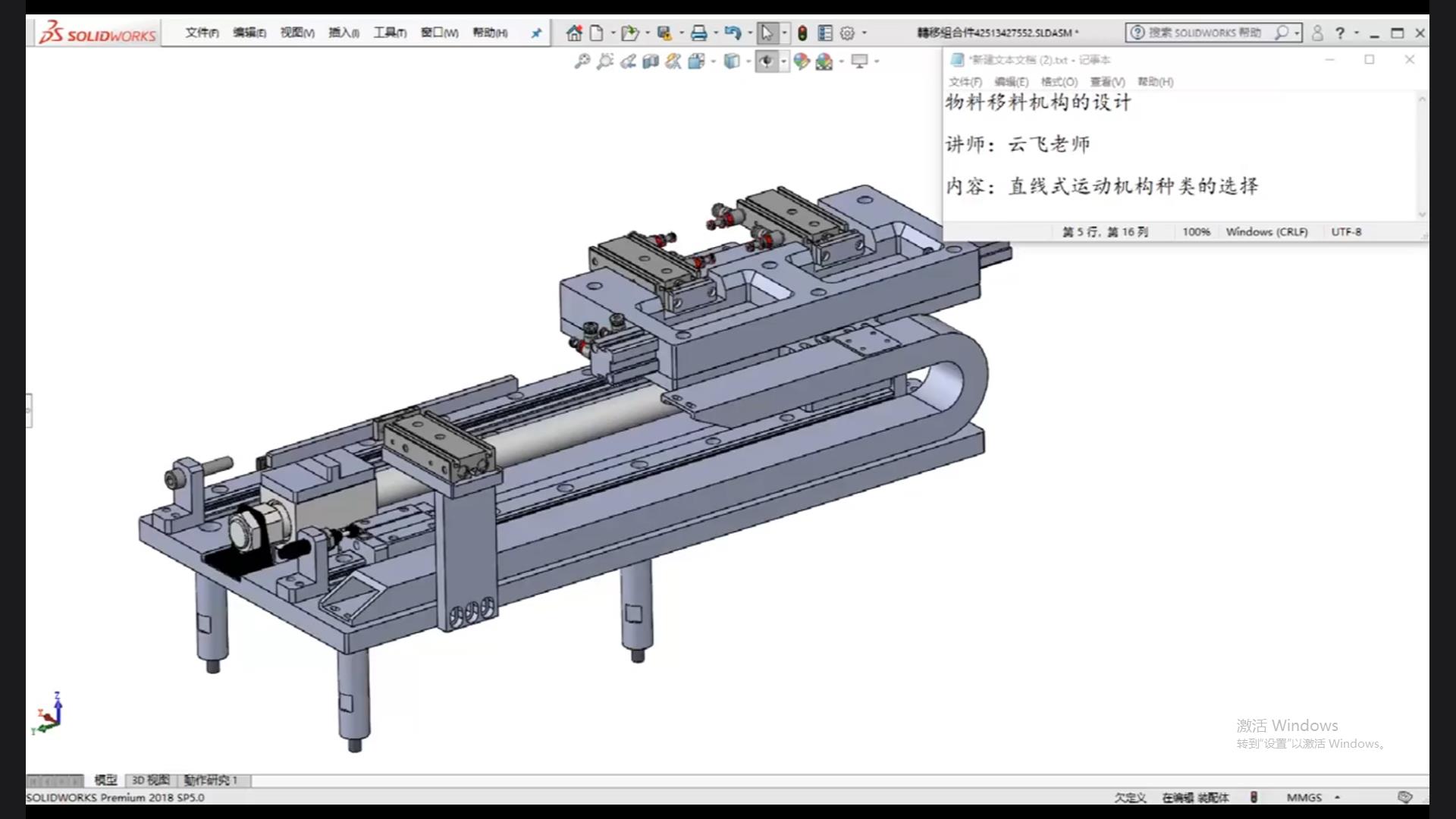Open Options with the gear icon
Screen dimensions: 1456x819
848,33
